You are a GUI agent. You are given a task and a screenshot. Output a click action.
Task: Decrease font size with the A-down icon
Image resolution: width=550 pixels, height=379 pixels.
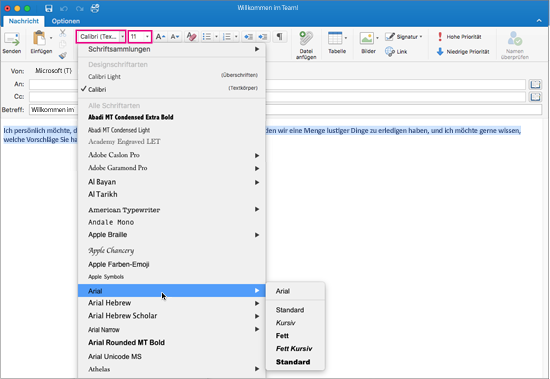(x=175, y=36)
